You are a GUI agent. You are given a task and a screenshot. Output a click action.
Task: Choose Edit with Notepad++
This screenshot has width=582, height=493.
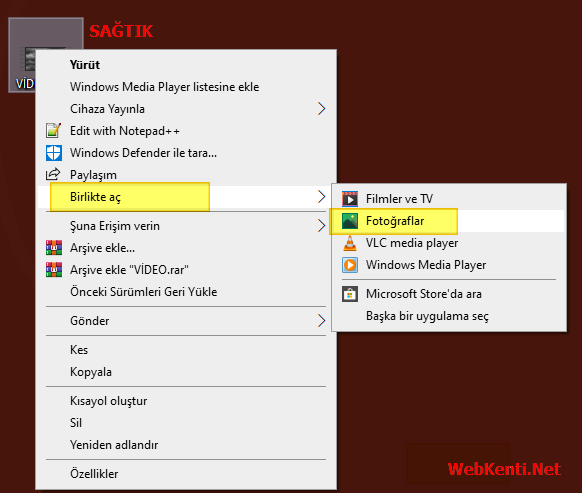[x=186, y=131]
